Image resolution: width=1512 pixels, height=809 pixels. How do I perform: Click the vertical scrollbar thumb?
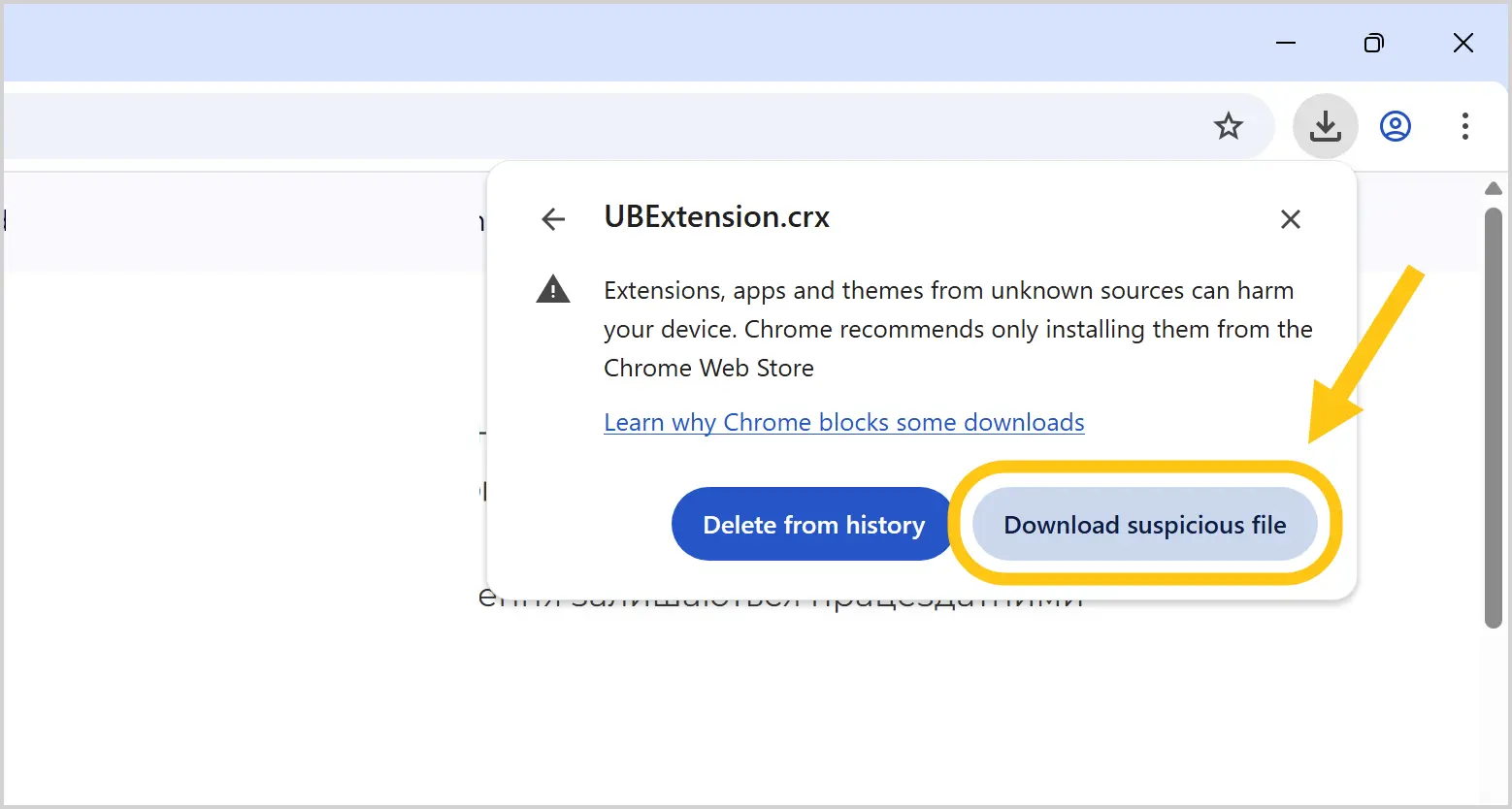pos(1494,417)
